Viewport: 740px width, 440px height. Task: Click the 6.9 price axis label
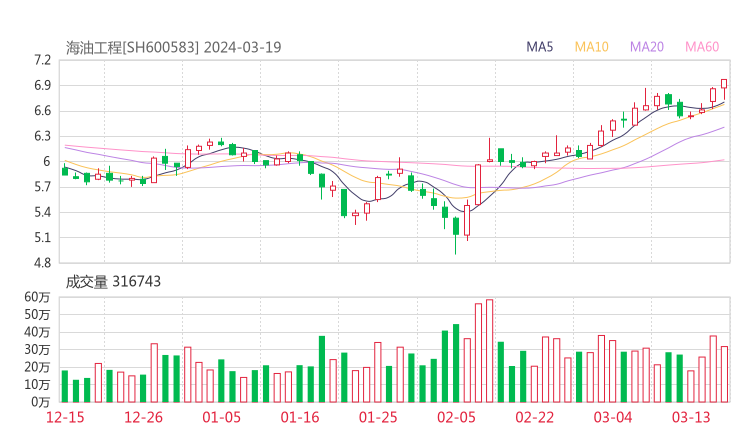click(x=42, y=85)
